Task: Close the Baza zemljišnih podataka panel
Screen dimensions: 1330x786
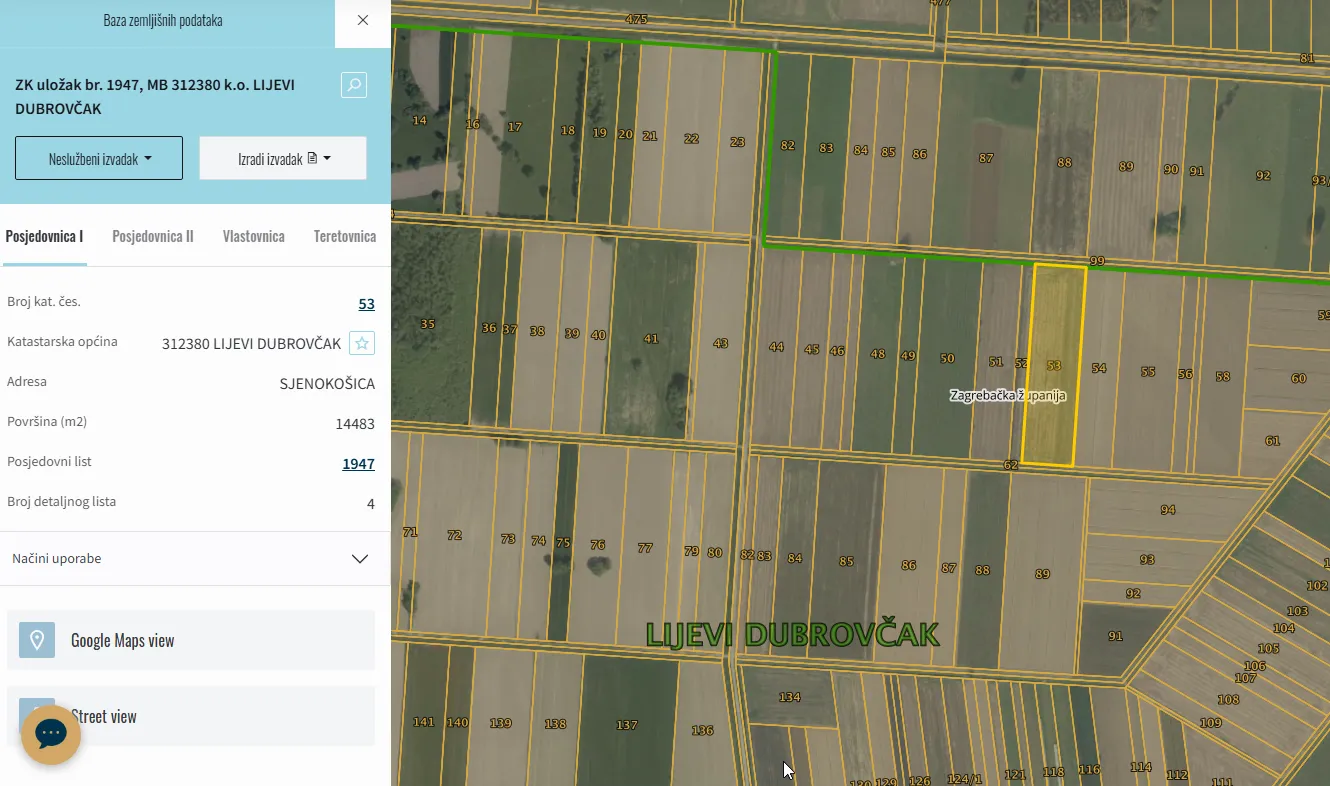Action: click(x=363, y=20)
